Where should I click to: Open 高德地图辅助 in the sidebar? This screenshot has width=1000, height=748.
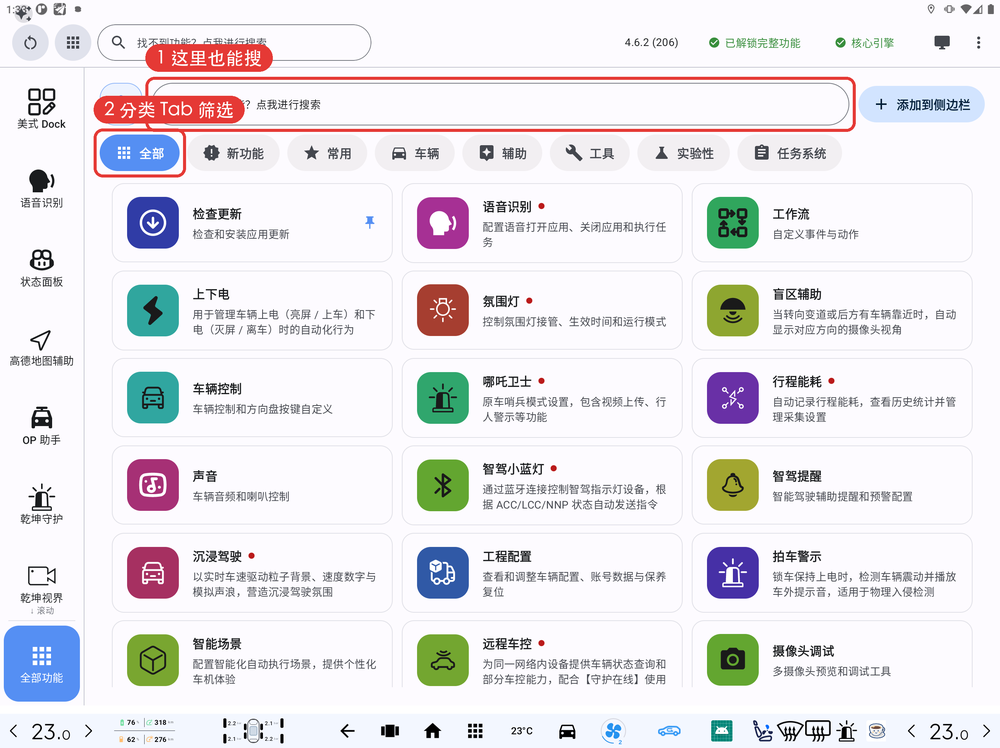tap(41, 348)
